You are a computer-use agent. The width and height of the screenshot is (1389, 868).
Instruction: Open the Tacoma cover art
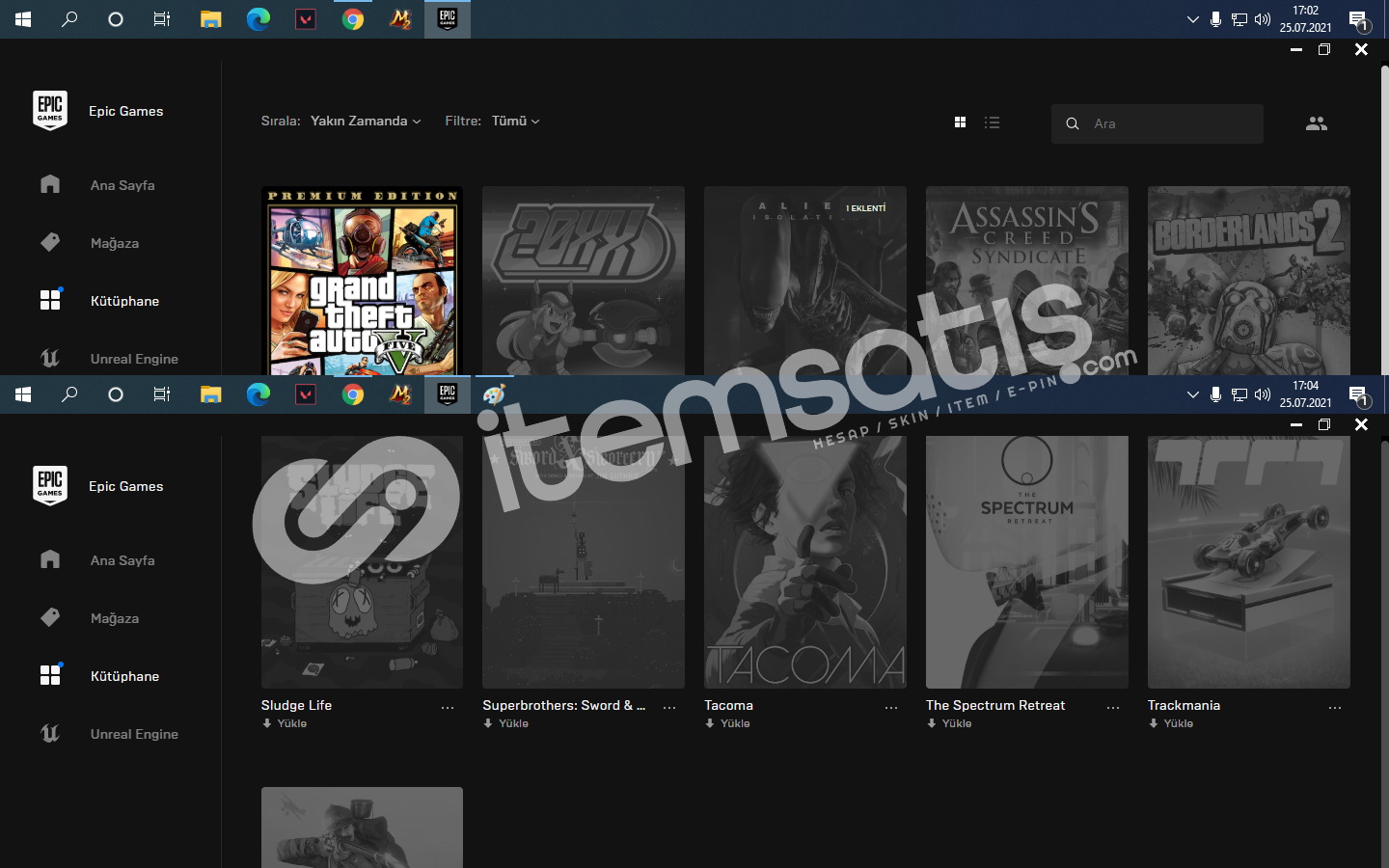(805, 562)
